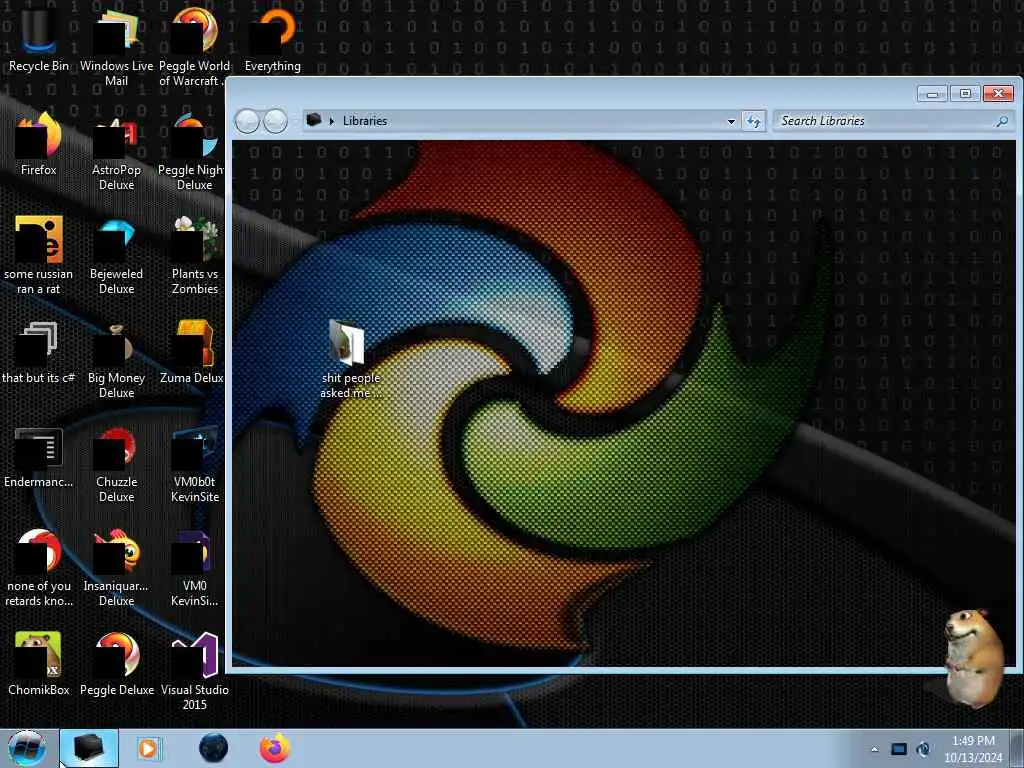Select the 'shit people asked me' folder

pyautogui.click(x=350, y=359)
